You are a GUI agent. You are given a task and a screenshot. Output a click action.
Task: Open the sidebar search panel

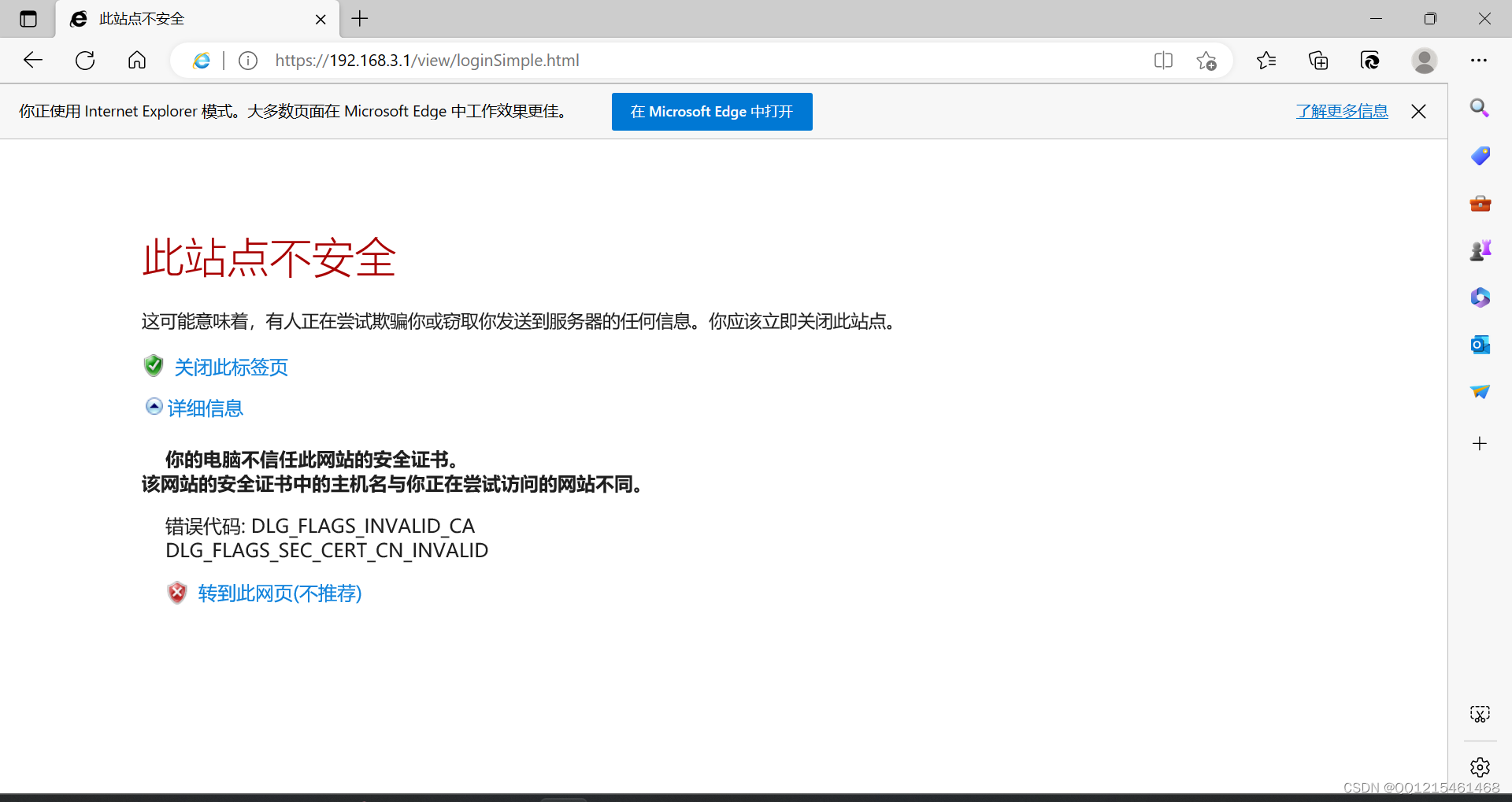(x=1480, y=108)
